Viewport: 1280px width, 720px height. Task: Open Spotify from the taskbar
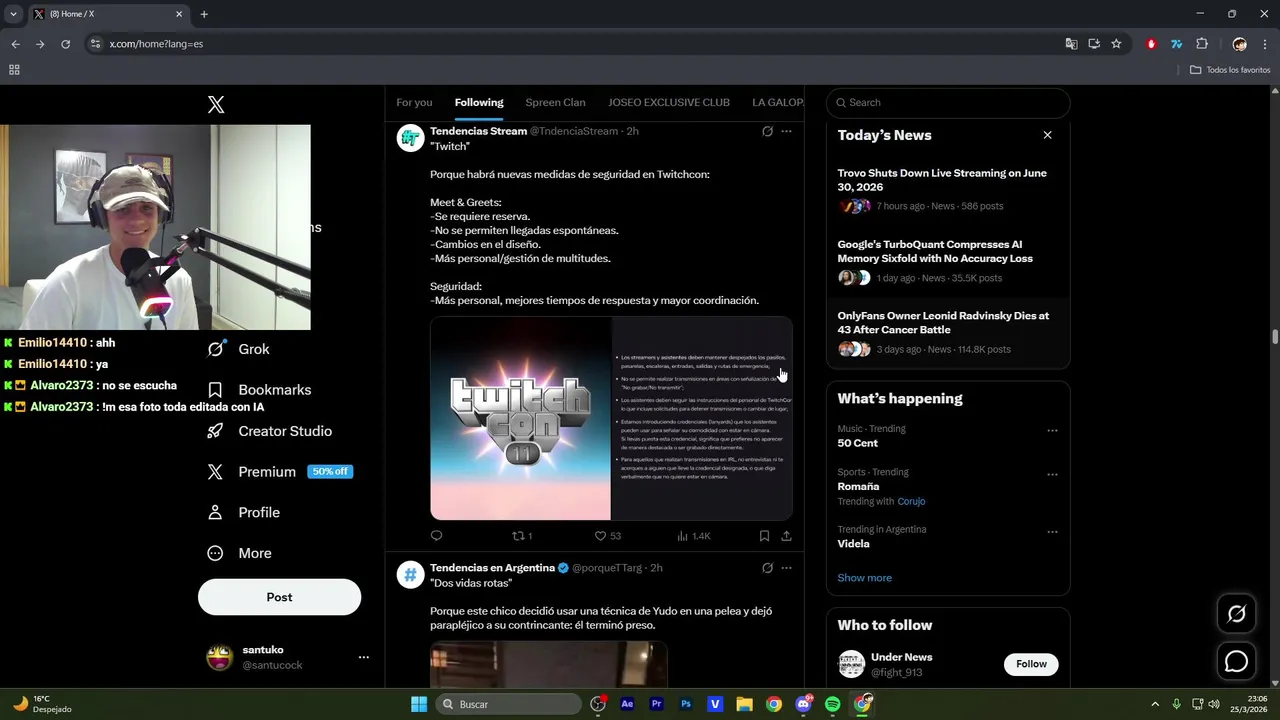(x=833, y=704)
